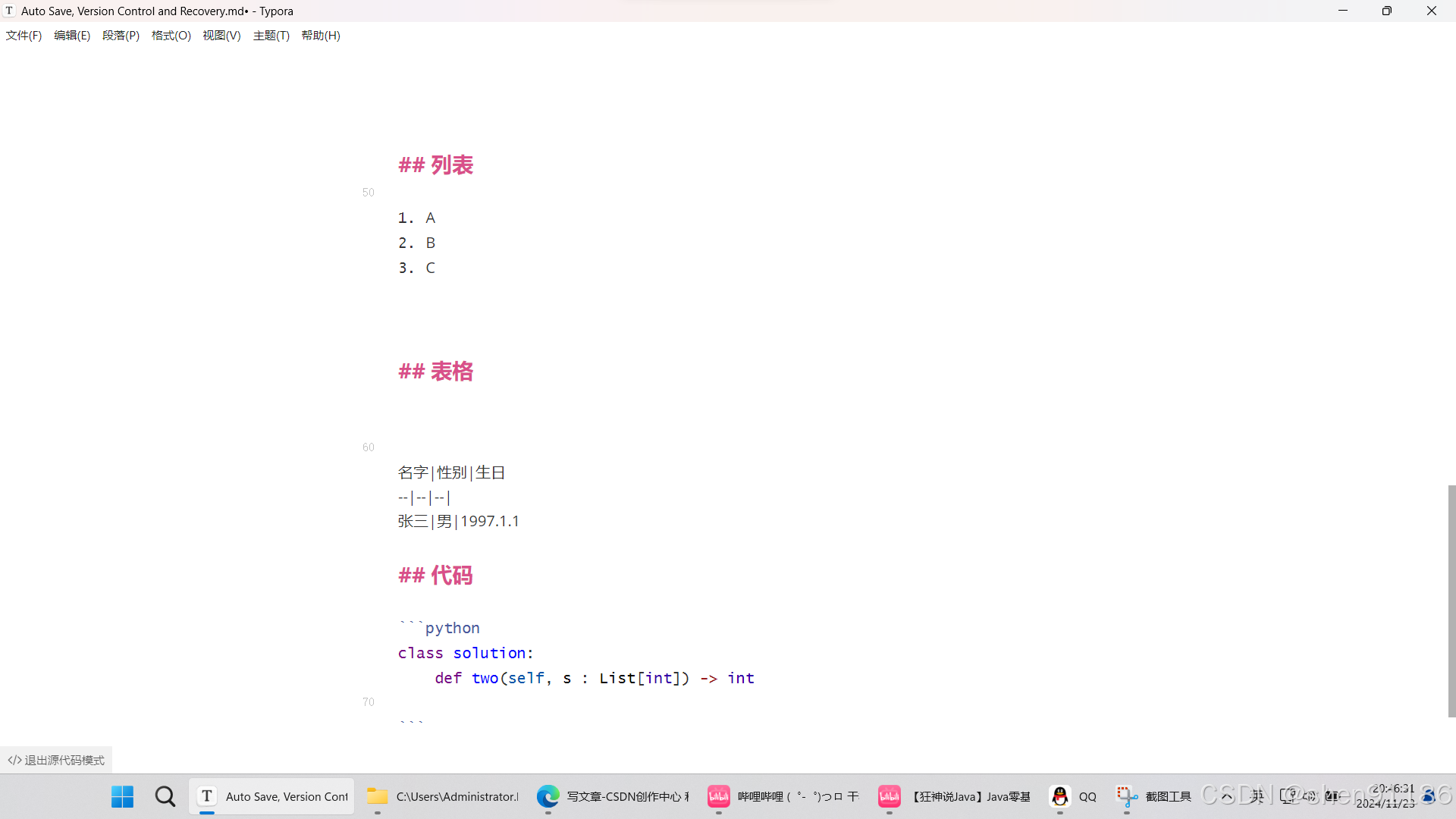Expand the 主题(T) menu

pyautogui.click(x=271, y=36)
